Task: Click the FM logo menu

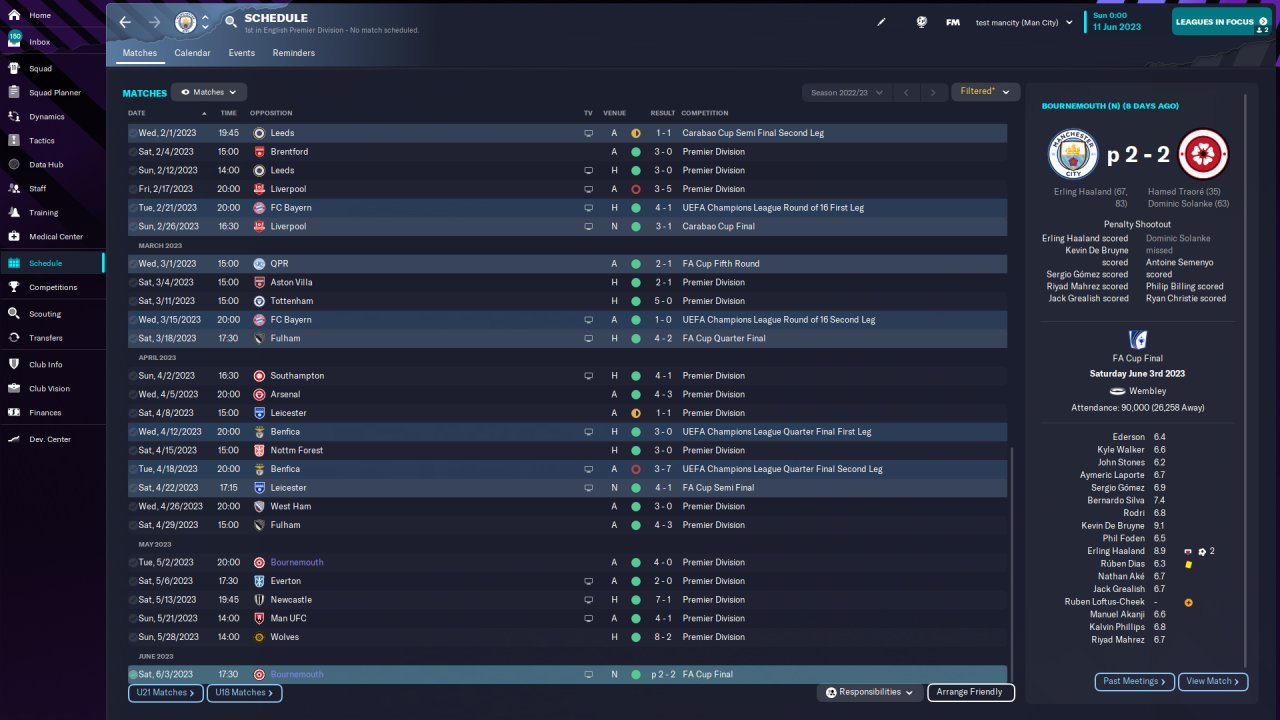Action: pyautogui.click(x=953, y=22)
